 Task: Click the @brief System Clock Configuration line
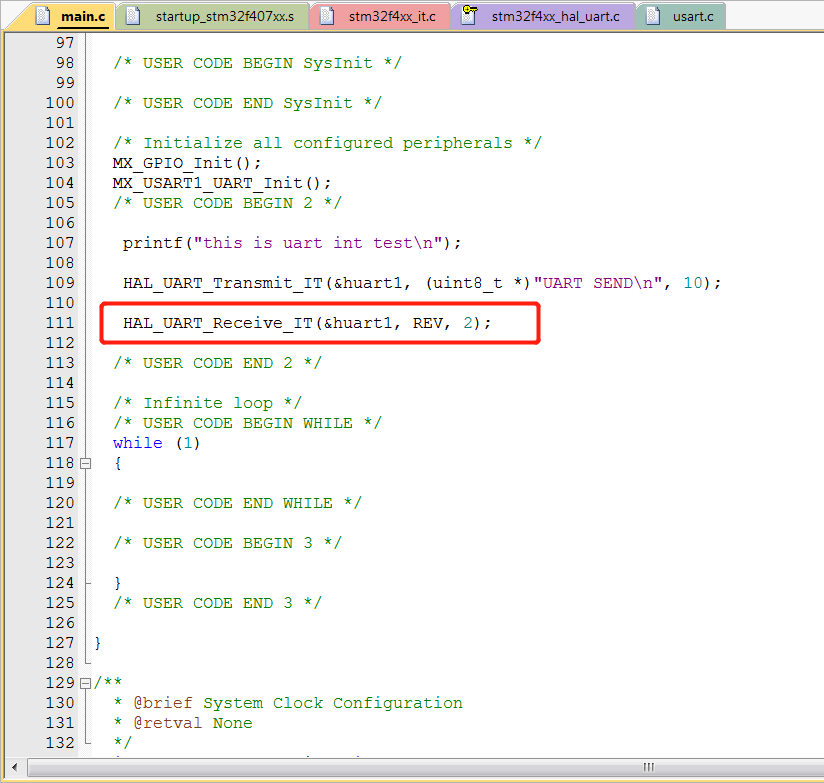tap(289, 703)
